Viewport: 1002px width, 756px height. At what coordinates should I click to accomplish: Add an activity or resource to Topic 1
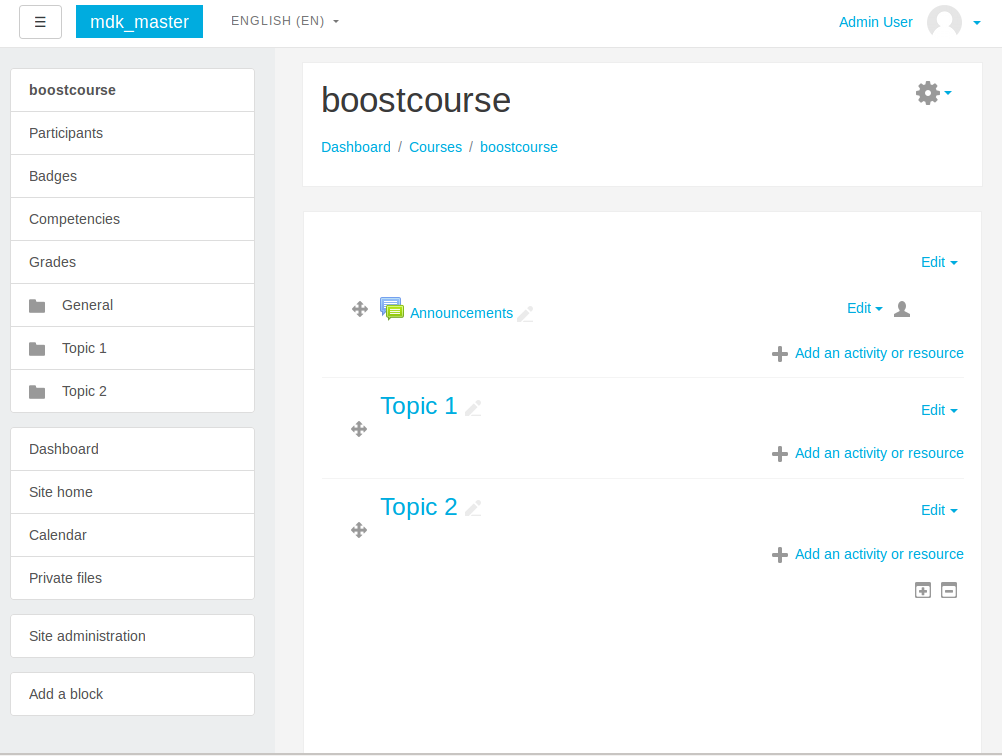(879, 453)
